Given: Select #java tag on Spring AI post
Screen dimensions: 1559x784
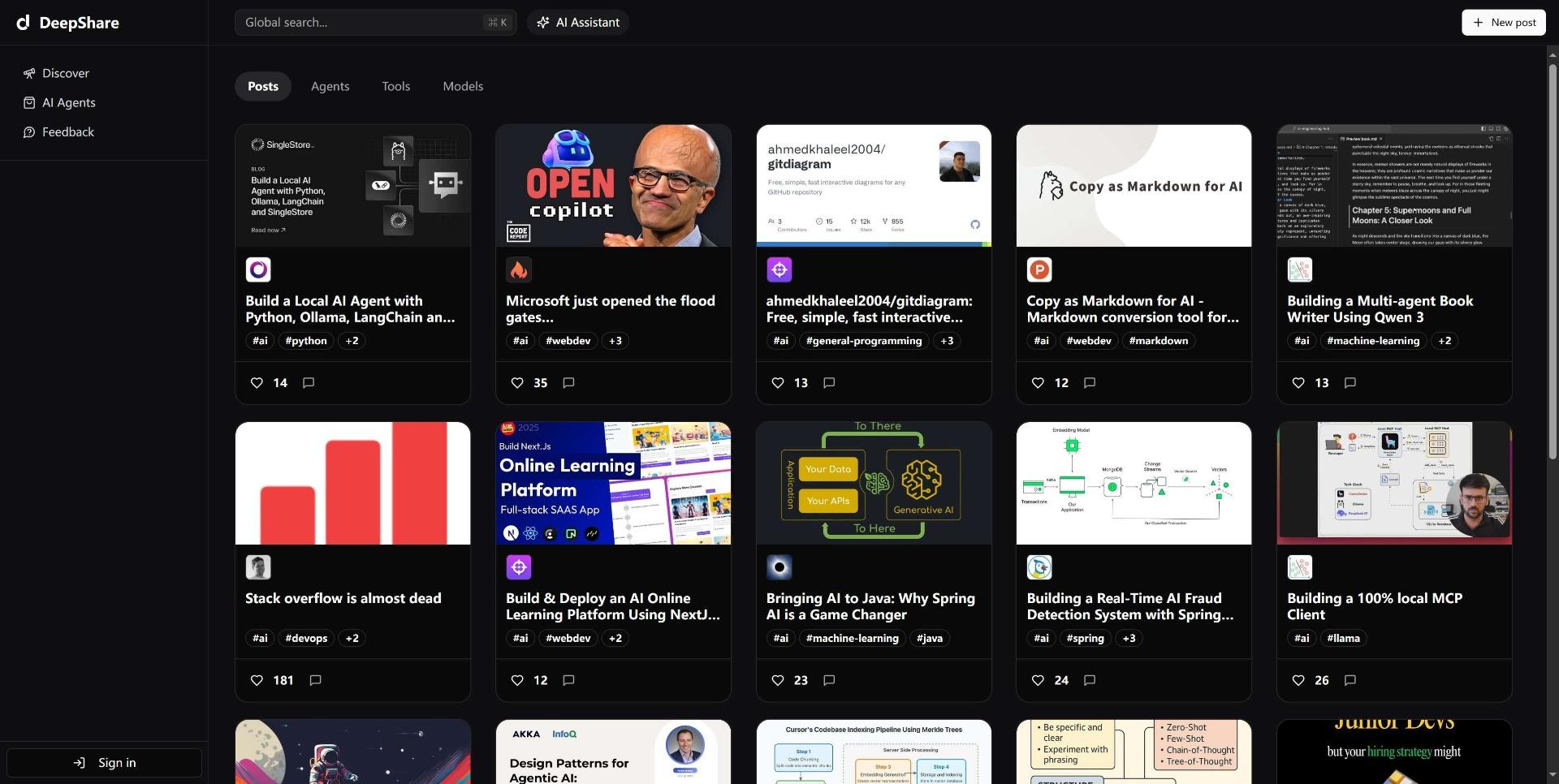Looking at the screenshot, I should coord(930,639).
